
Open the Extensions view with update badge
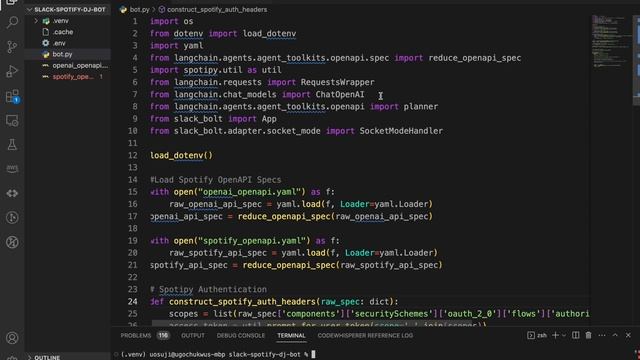click(12, 96)
